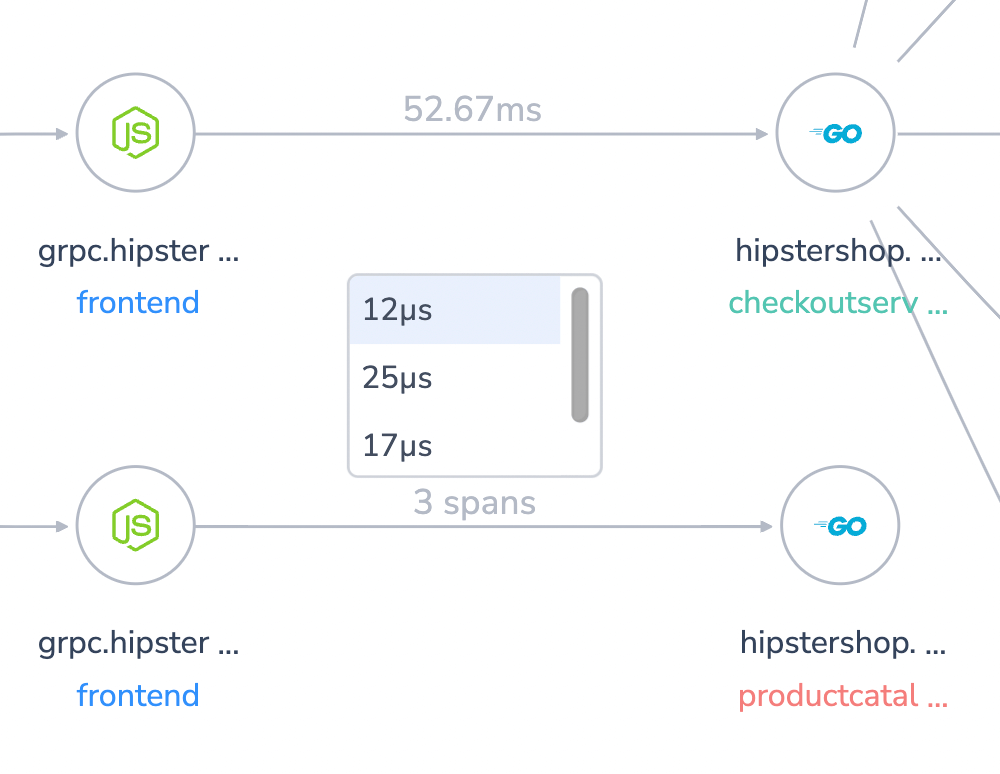Click the Node.js icon of the upper frontend node
The image size is (1000, 774).
point(135,133)
